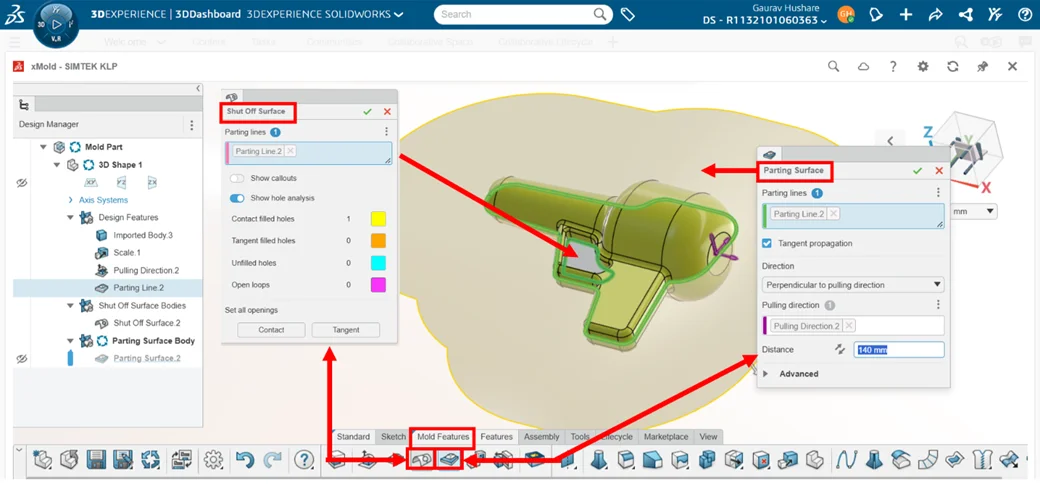The width and height of the screenshot is (1040, 484).
Task: Collapse Parting Surface Body node
Action: pyautogui.click(x=71, y=341)
